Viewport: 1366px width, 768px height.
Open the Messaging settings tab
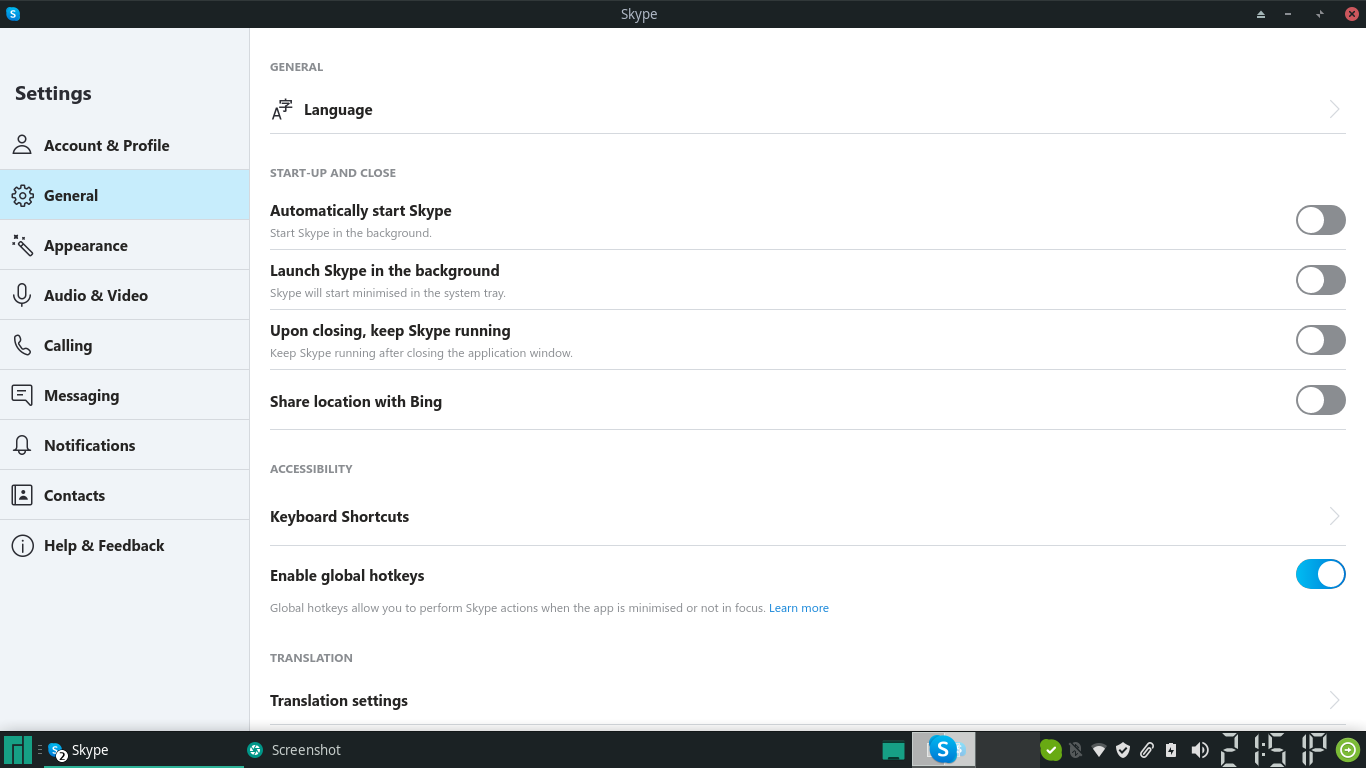click(x=124, y=395)
